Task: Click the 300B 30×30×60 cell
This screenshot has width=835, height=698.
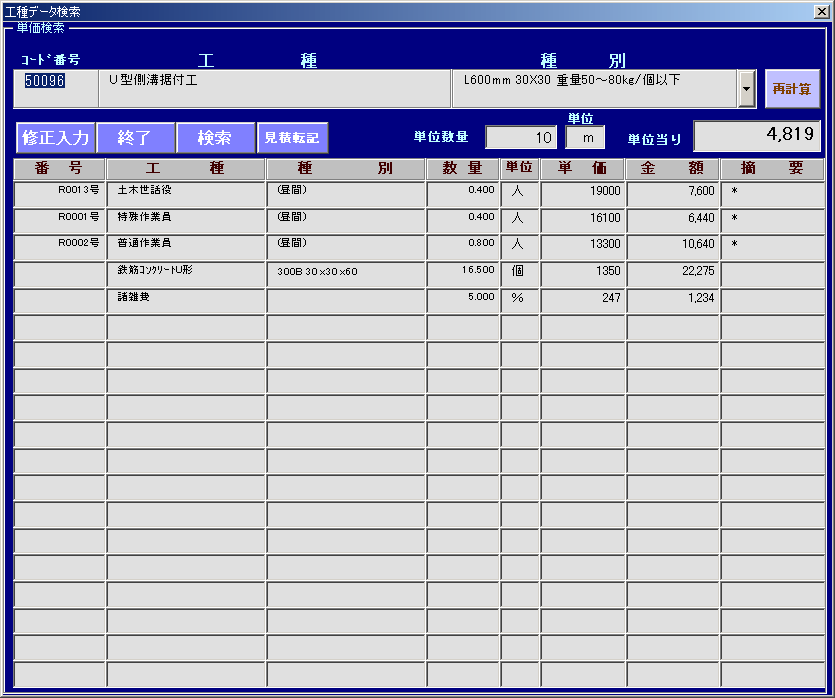Action: [x=346, y=274]
